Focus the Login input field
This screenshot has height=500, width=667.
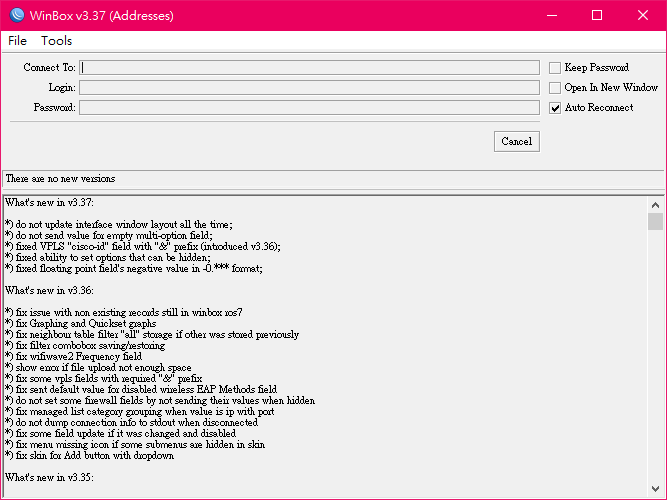coord(309,87)
